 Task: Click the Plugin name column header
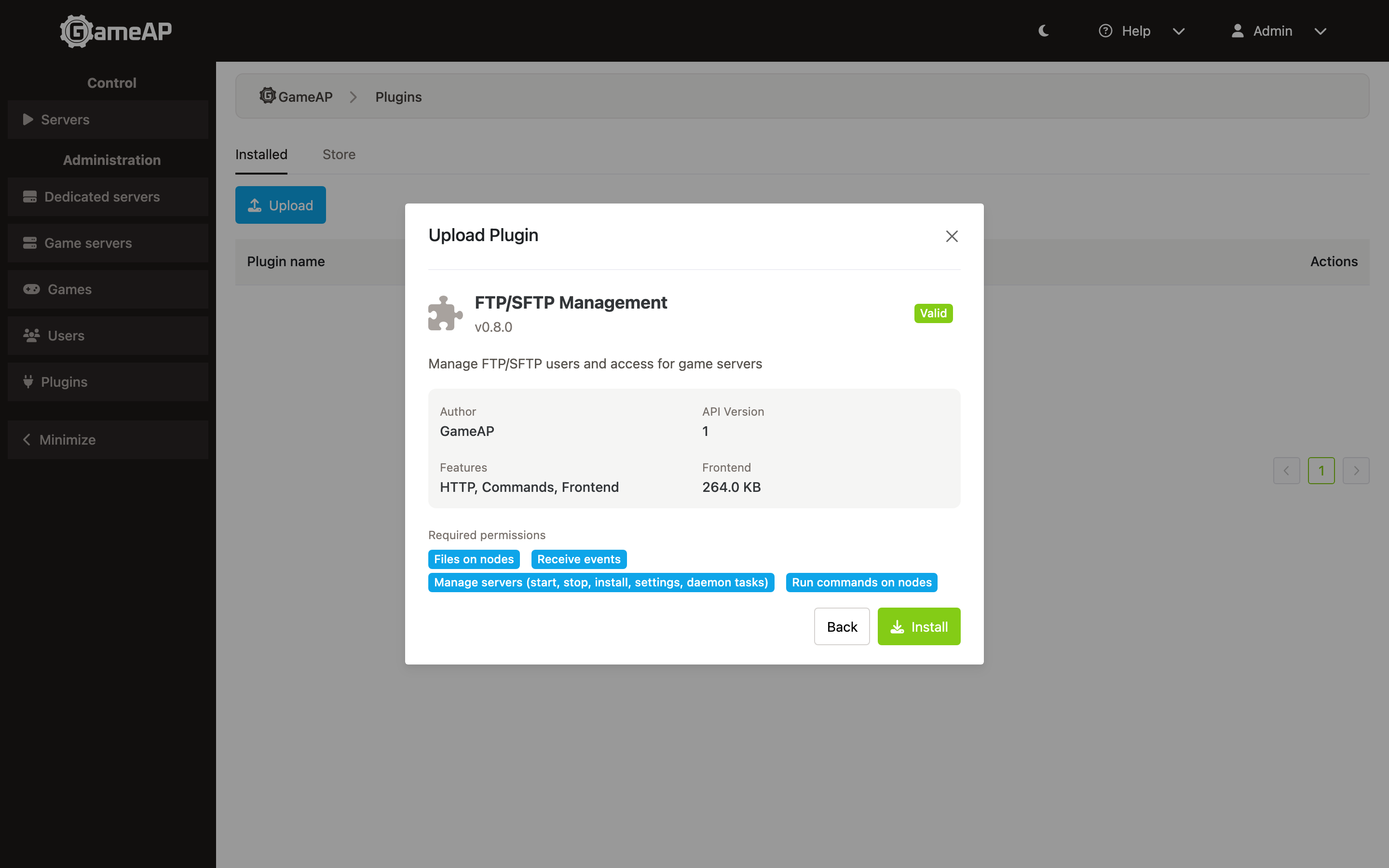coord(286,262)
